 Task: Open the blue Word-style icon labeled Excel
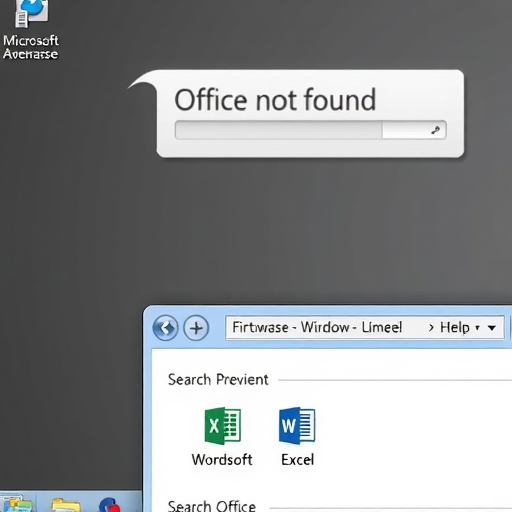click(x=297, y=426)
